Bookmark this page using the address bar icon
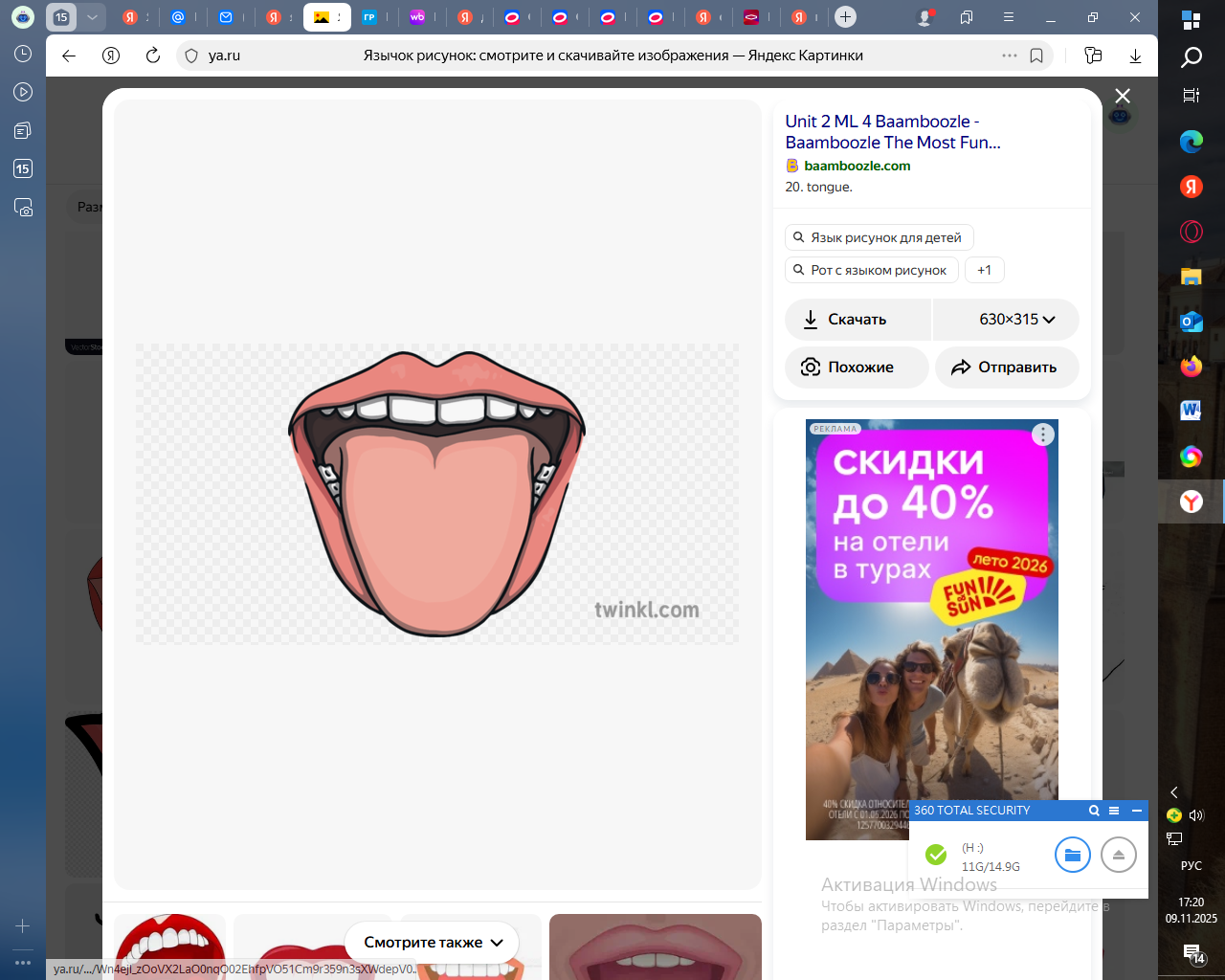Viewport: 1225px width, 980px height. (1036, 56)
